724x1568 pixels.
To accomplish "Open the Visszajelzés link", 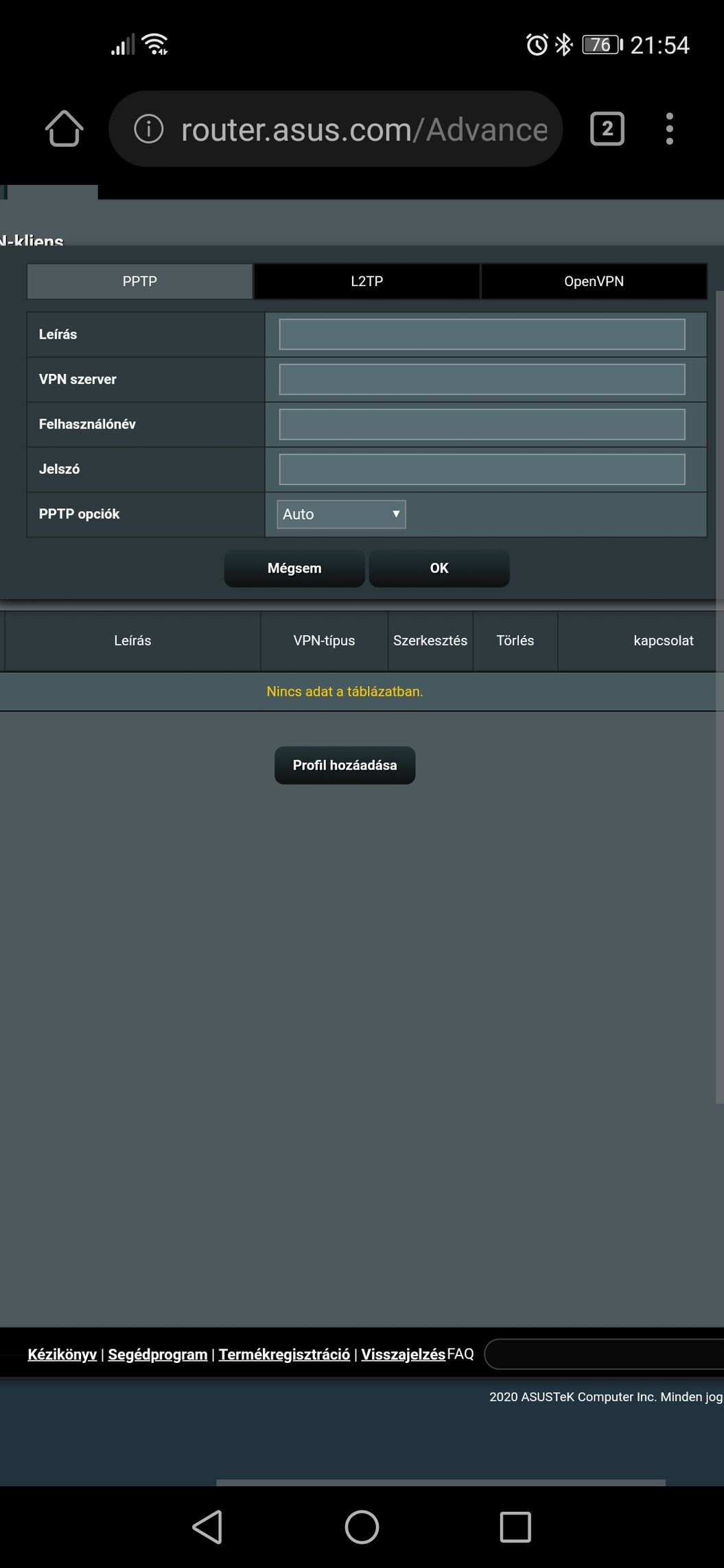I will point(404,1354).
